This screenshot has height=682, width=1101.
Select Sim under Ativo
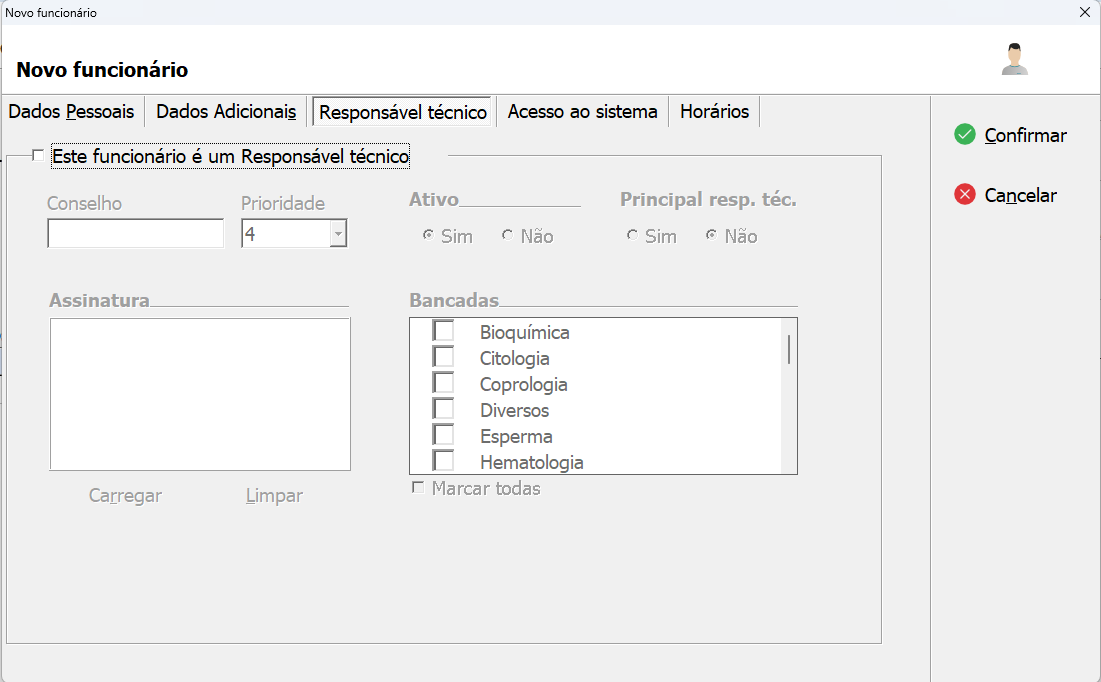pyautogui.click(x=428, y=235)
